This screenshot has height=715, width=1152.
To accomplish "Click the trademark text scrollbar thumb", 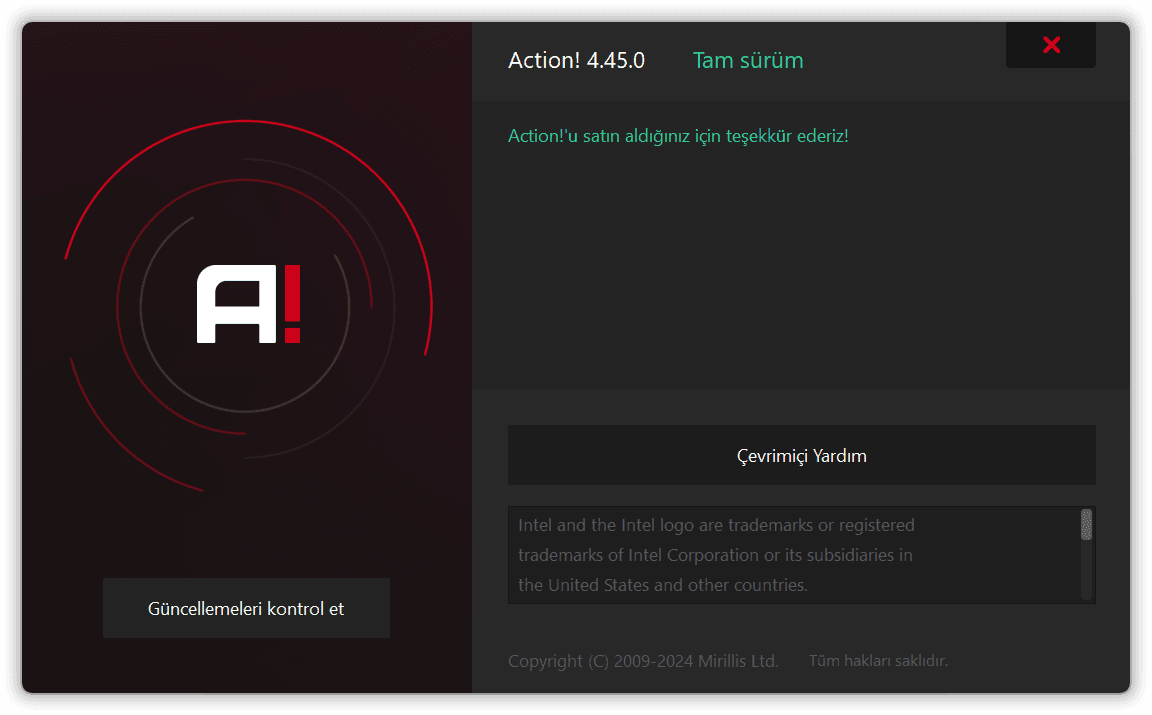I will [1086, 525].
